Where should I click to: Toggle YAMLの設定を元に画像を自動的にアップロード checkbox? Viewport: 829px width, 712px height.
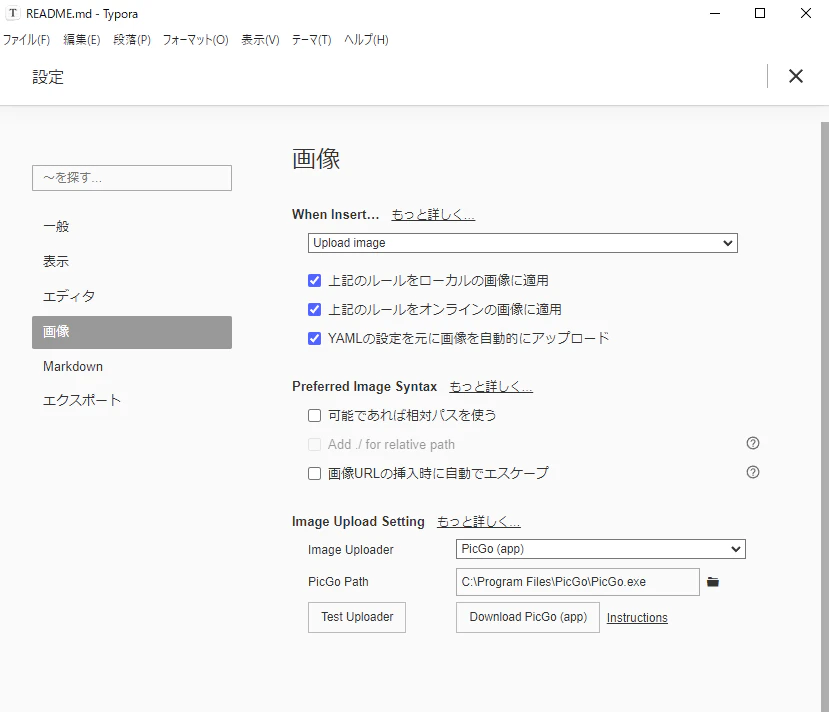coord(315,338)
